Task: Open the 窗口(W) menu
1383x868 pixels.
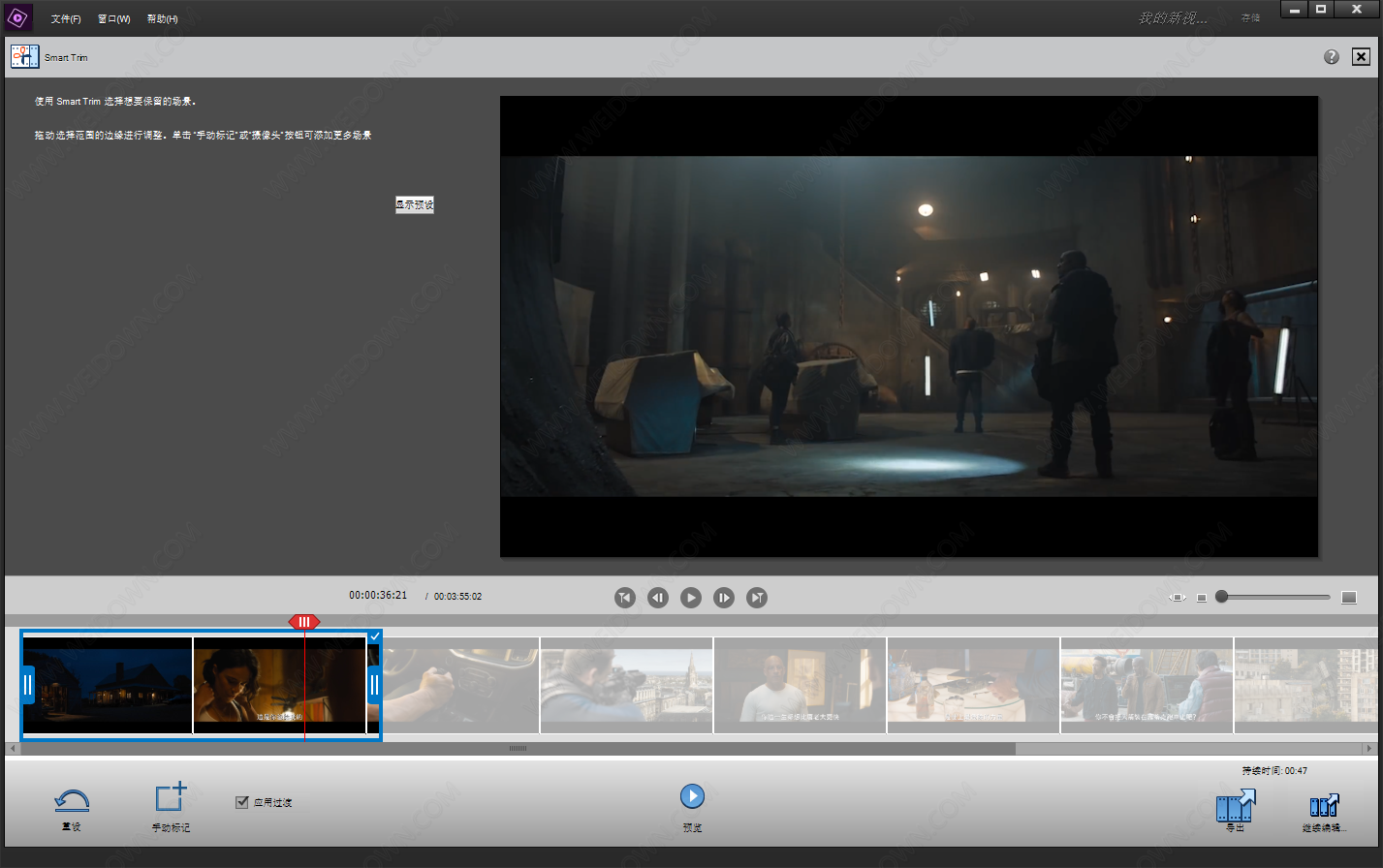Action: (114, 19)
